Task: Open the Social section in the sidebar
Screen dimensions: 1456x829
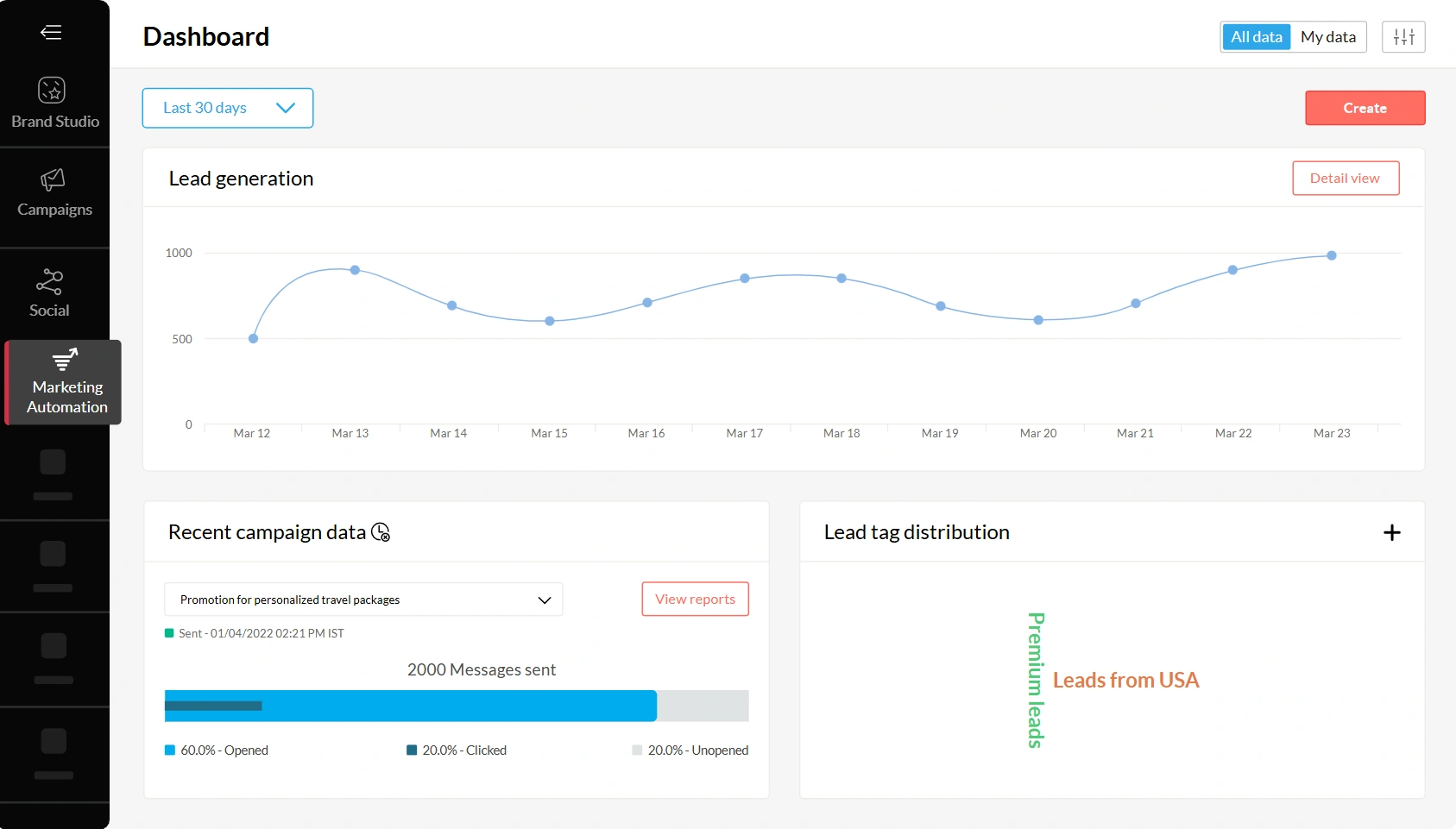Action: [49, 293]
